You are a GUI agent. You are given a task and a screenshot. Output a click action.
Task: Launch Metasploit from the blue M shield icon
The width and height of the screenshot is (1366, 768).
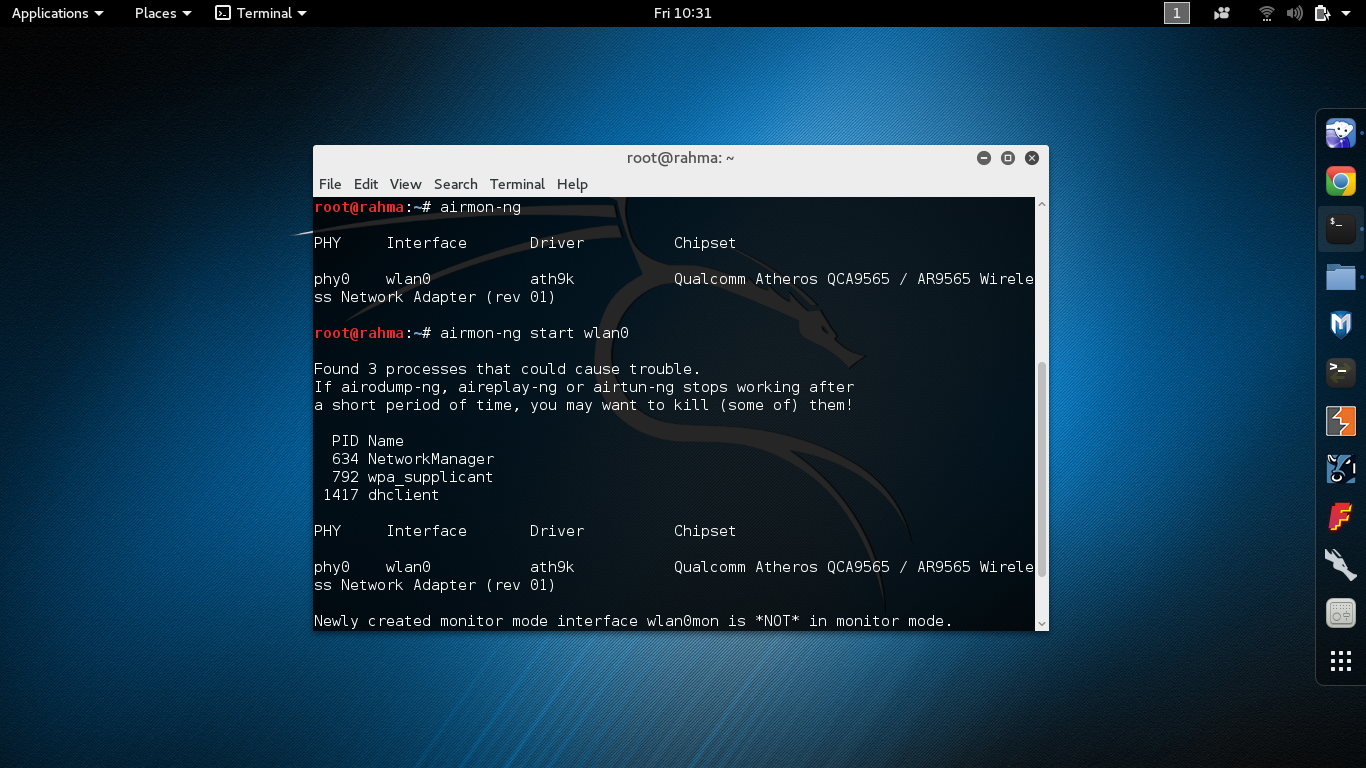coord(1340,325)
